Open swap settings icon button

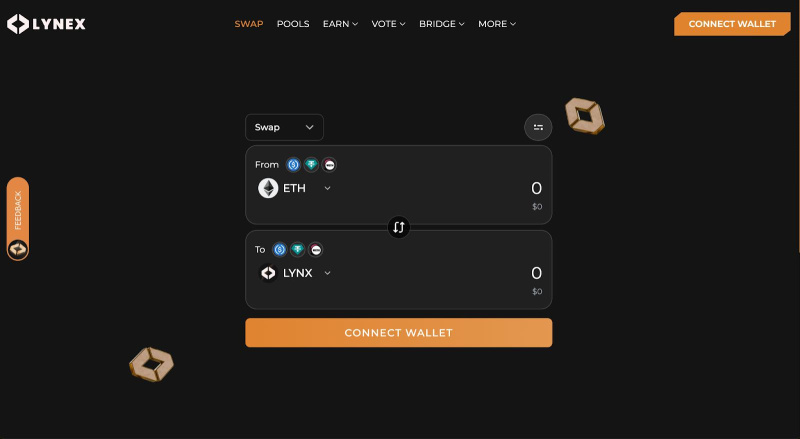tap(538, 127)
